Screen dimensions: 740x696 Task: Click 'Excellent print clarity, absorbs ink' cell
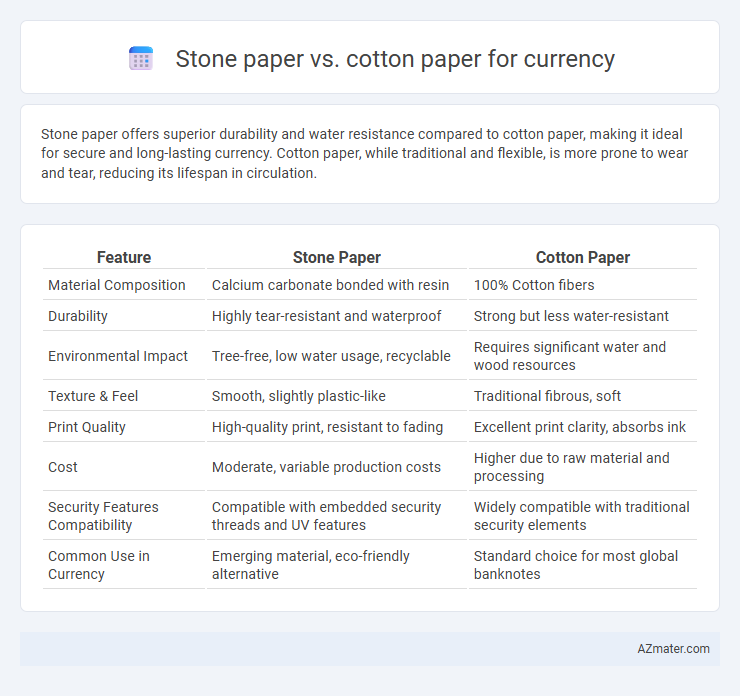pos(582,427)
